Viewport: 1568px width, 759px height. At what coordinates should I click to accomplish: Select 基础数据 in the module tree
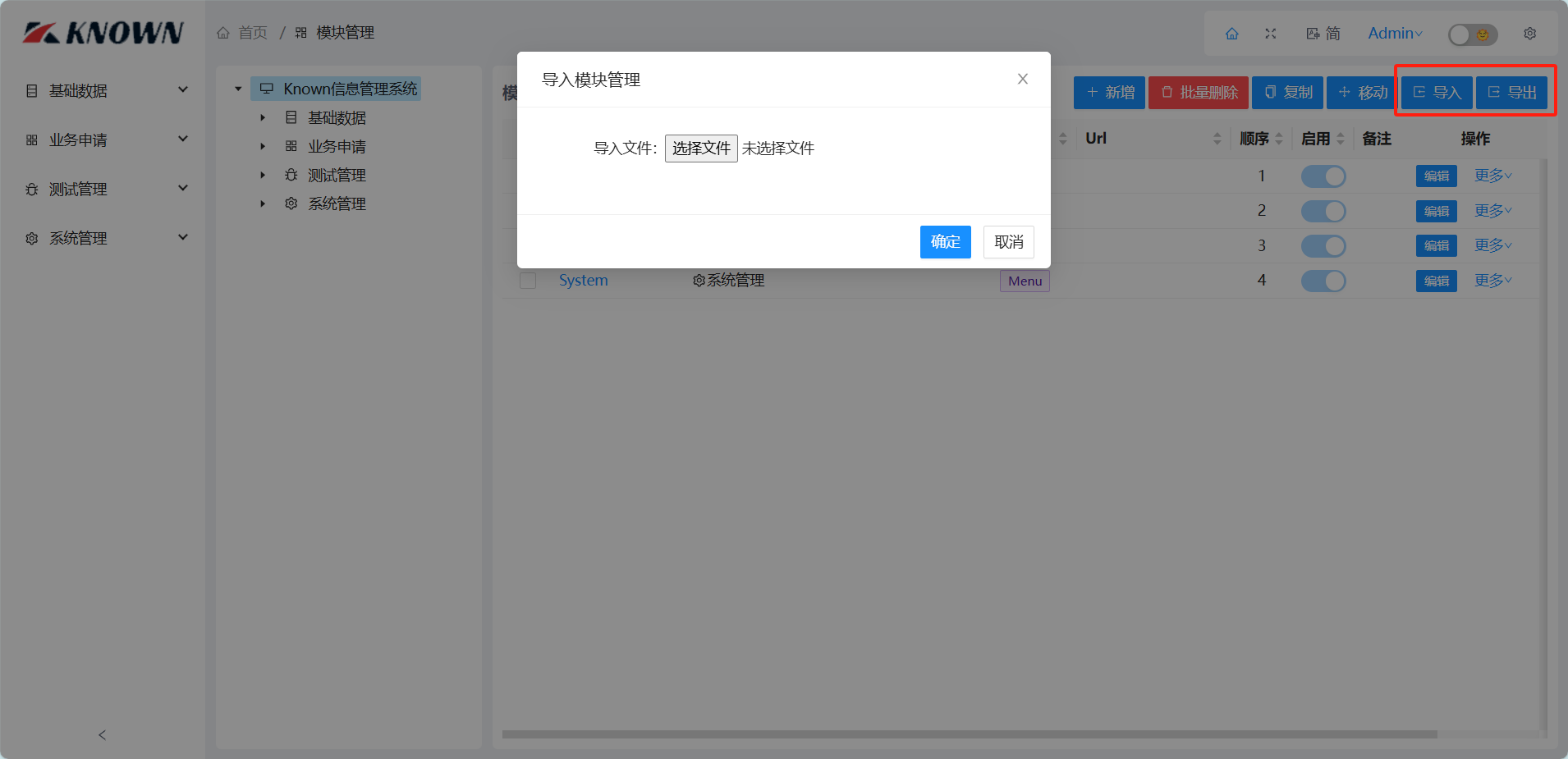click(337, 118)
